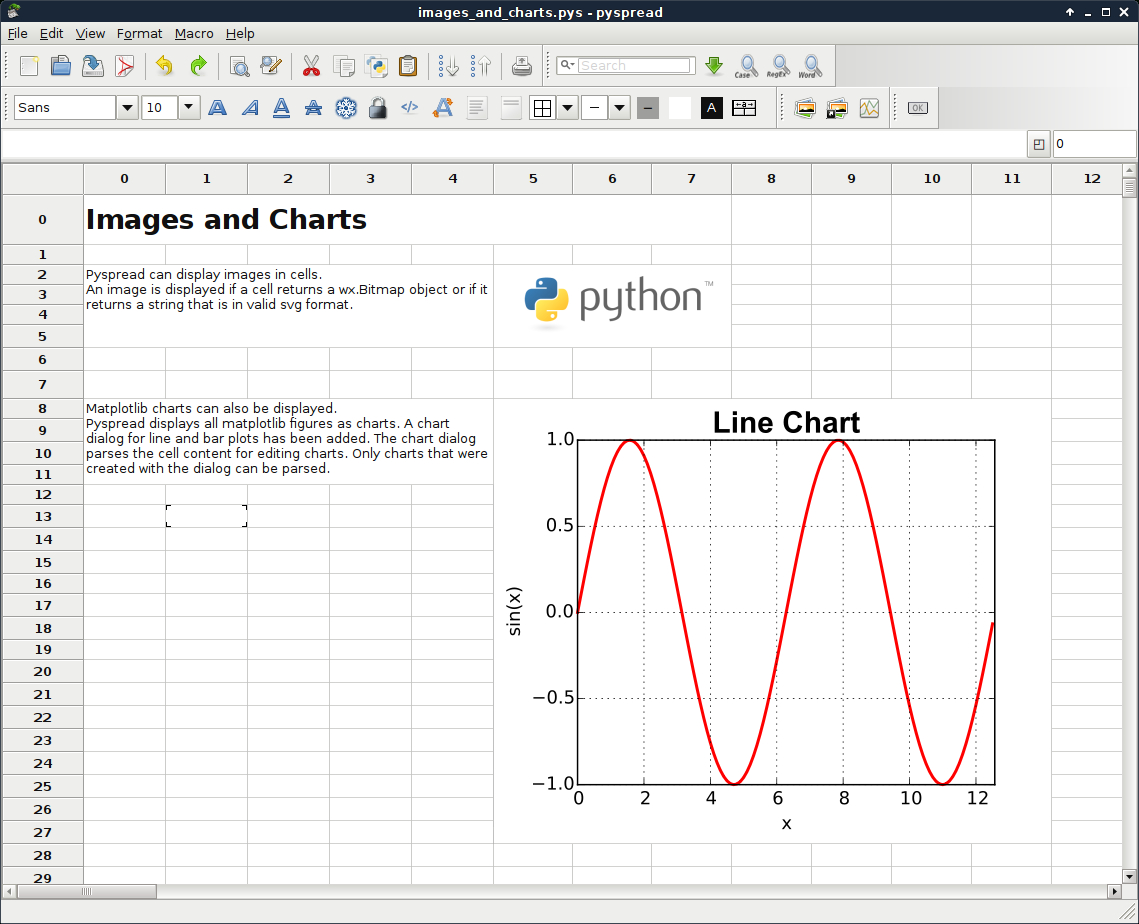This screenshot has width=1139, height=924.
Task: Open the Format menu
Action: click(139, 33)
